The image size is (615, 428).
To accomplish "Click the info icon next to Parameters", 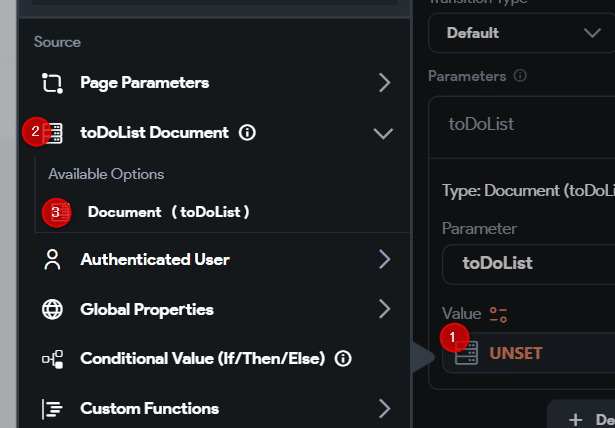I will 520,75.
